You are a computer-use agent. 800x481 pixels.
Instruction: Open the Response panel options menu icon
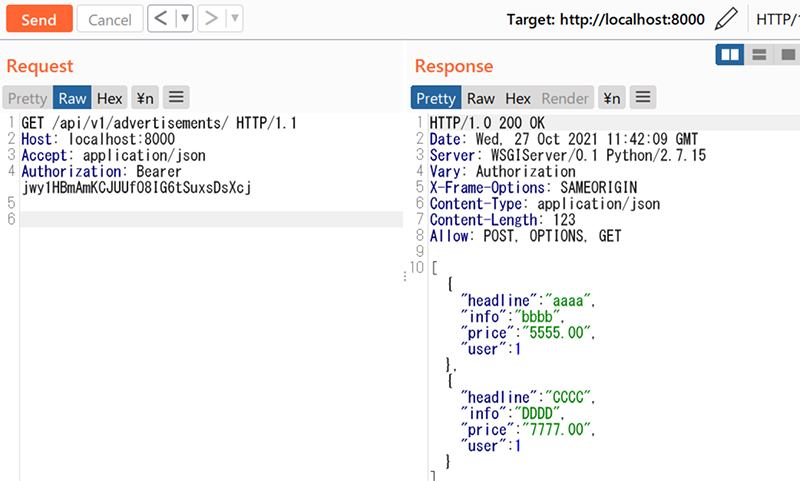[643, 97]
